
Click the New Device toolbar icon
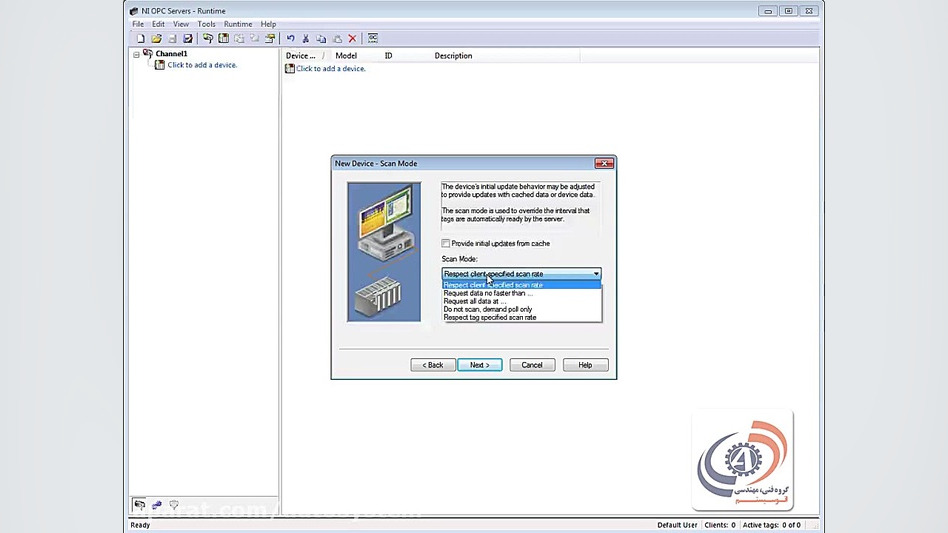point(224,39)
